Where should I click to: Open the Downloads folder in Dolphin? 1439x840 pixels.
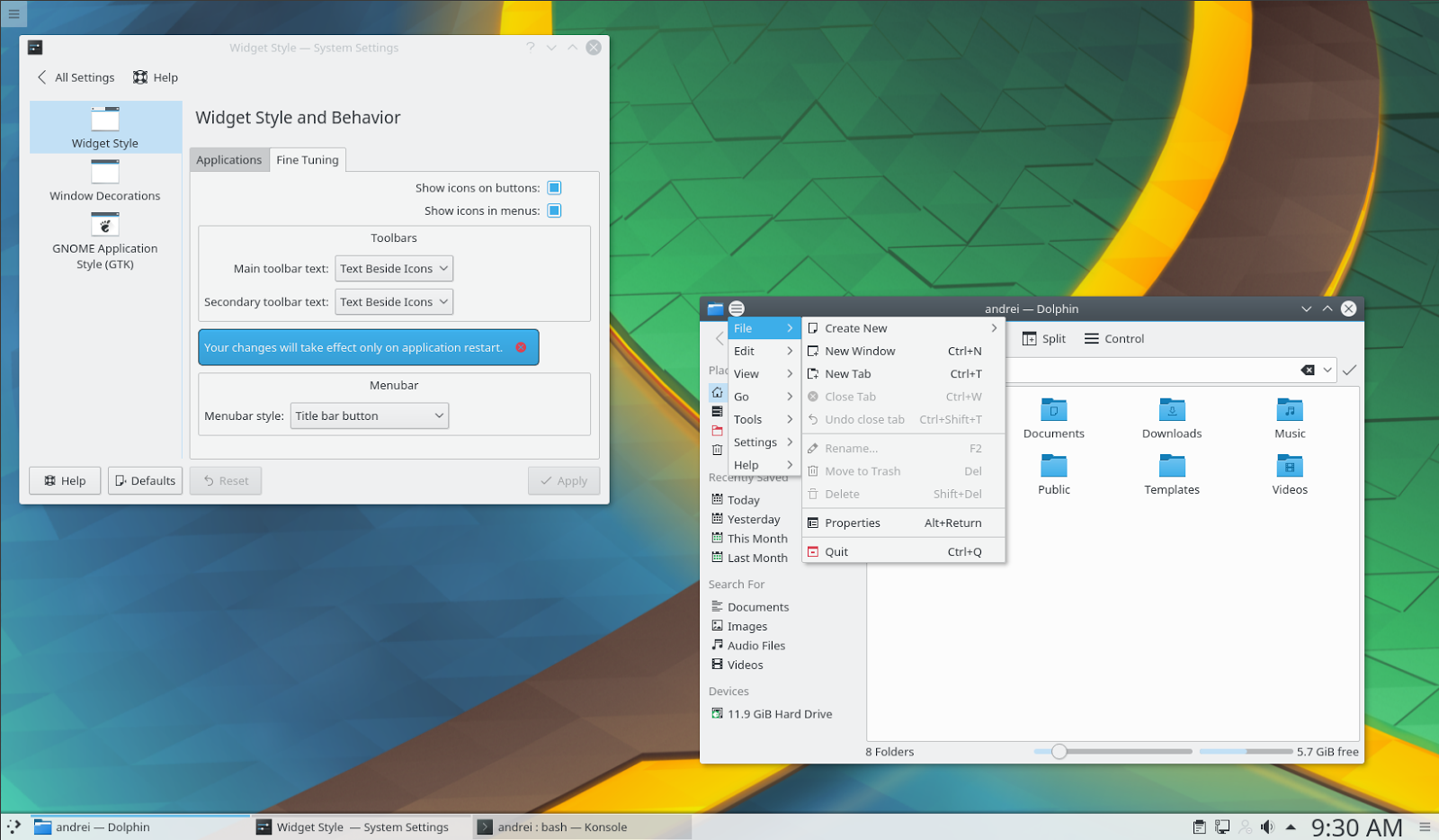(x=1172, y=419)
